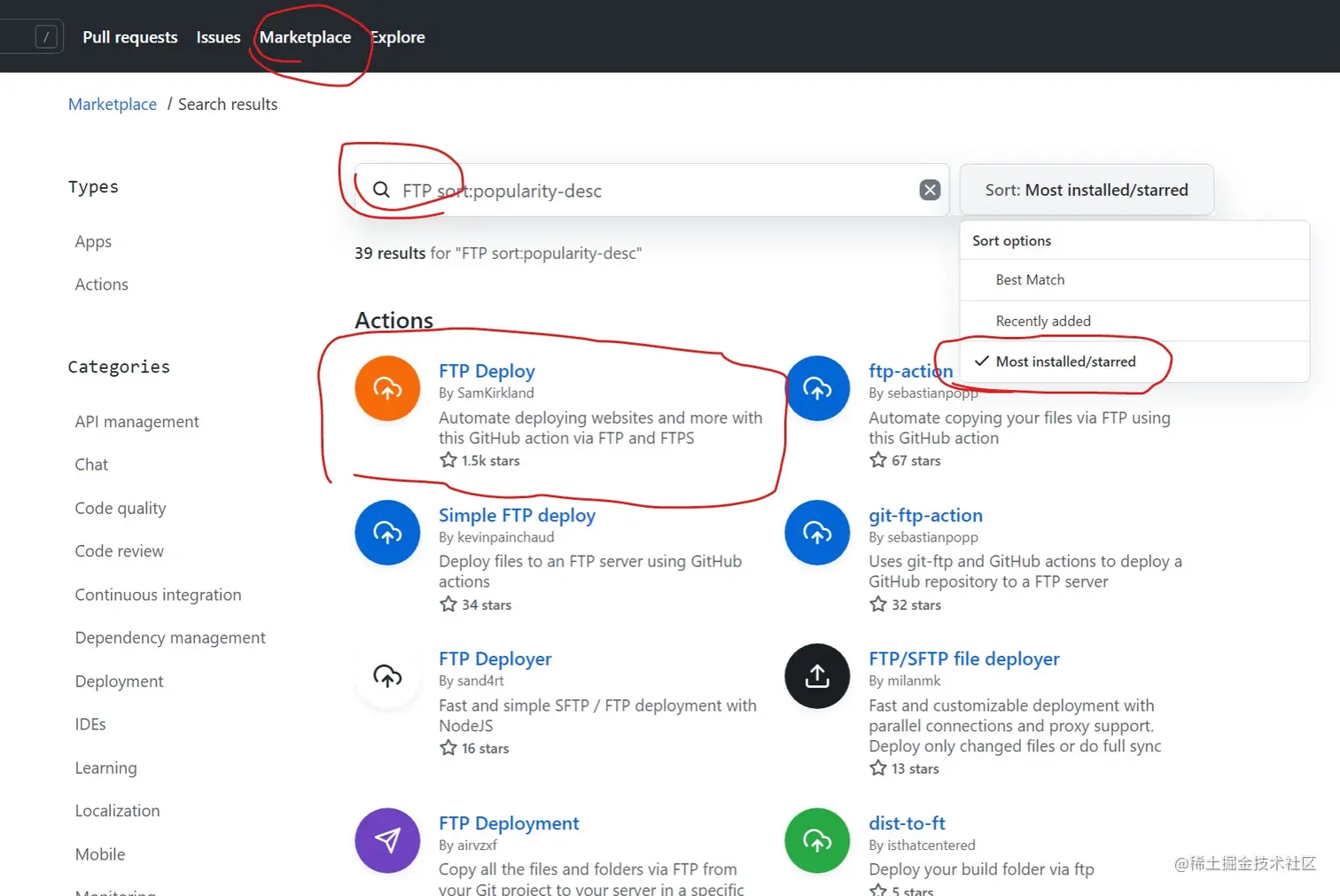Click the '39 results' summary text

tap(390, 253)
